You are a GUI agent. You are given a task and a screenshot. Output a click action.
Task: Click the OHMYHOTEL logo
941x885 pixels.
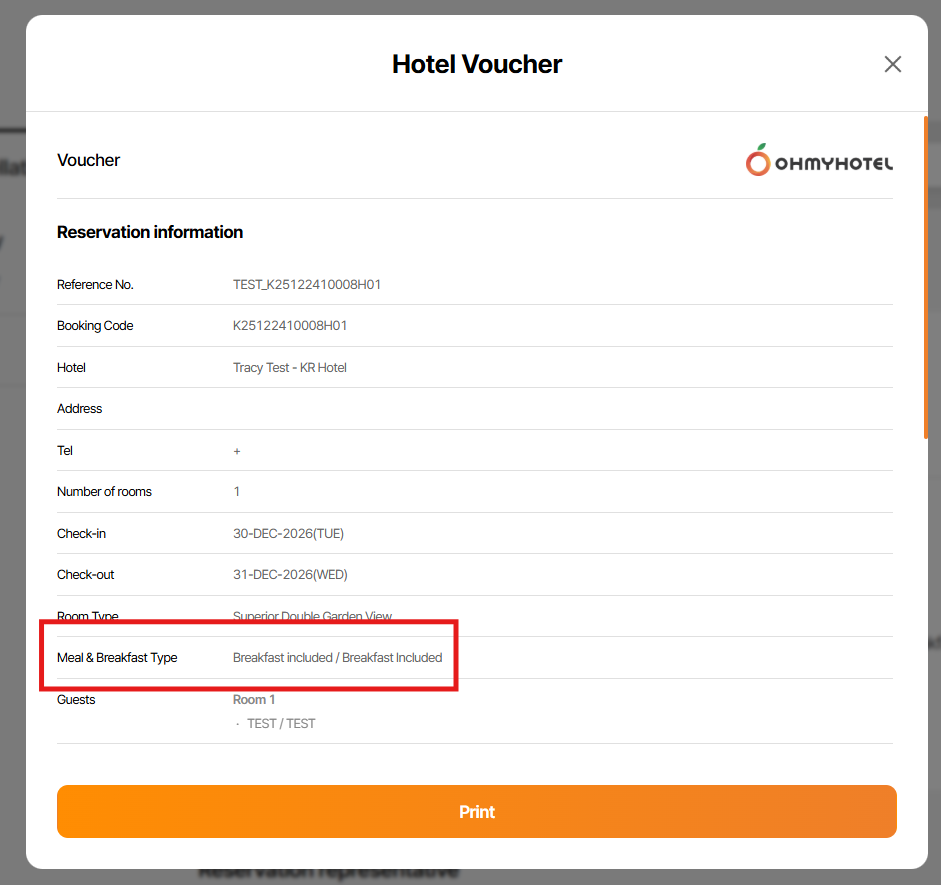819,160
